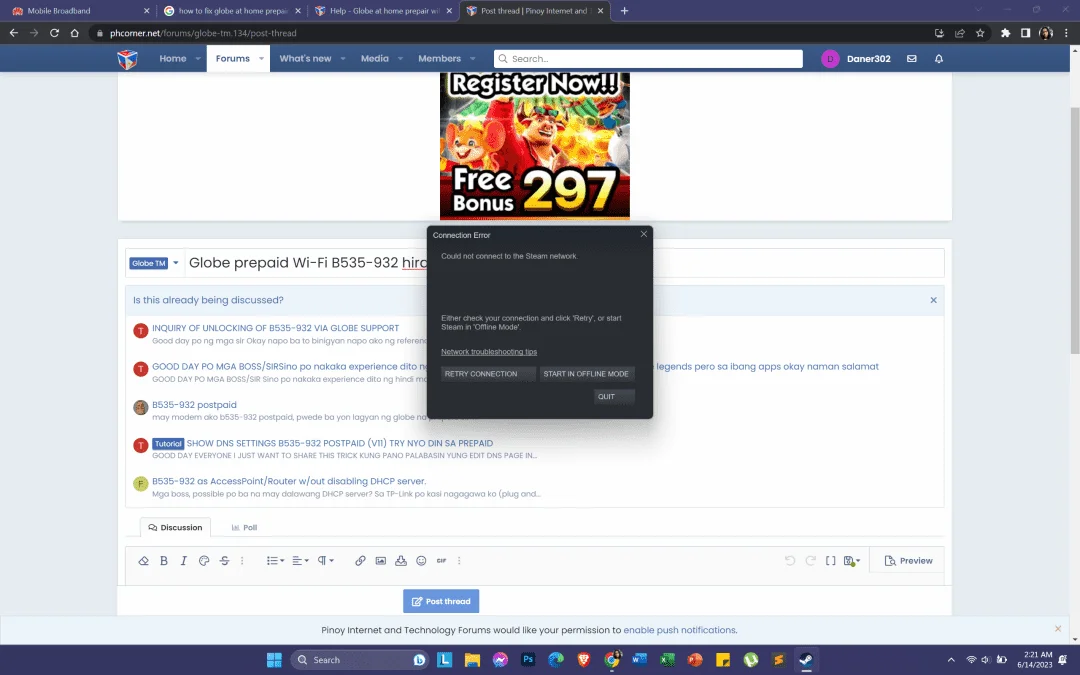Open Chrome extensions puzzle icon
The image size is (1080, 675).
(x=1006, y=32)
